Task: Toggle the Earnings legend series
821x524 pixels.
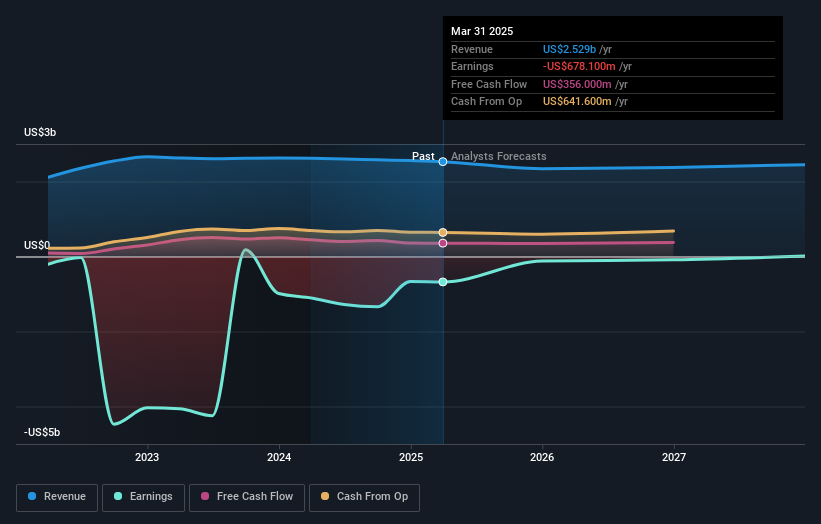Action: tap(143, 497)
